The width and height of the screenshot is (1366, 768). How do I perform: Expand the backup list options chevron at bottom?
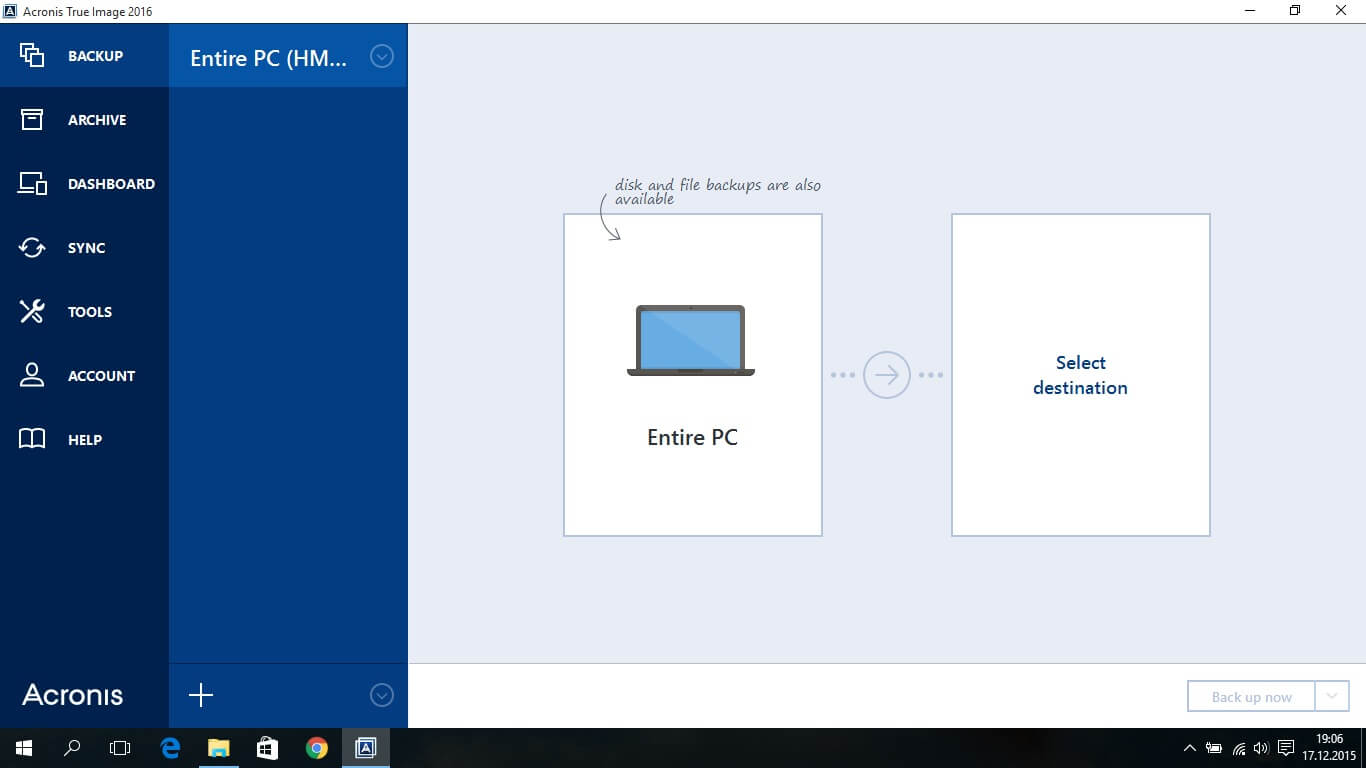pos(382,695)
